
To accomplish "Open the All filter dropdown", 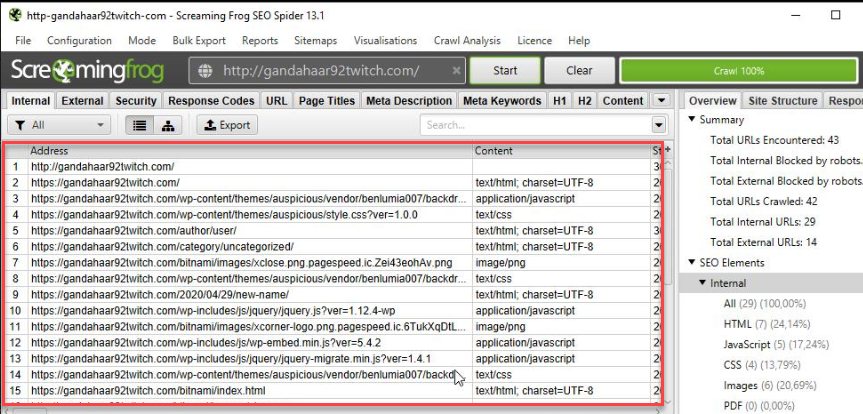I will (x=59, y=125).
